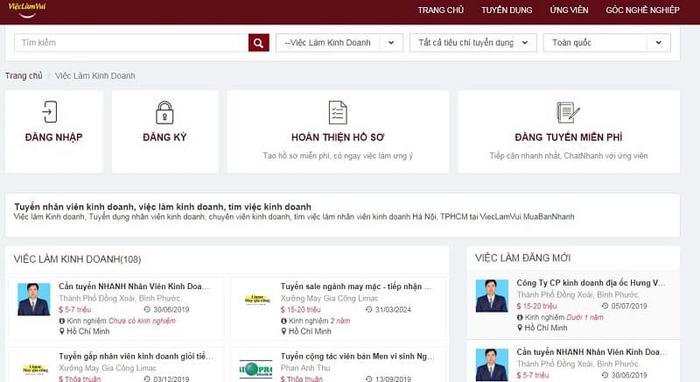Image resolution: width=700 pixels, height=382 pixels.
Task: Click the Limac logo on the Tuyển gấp card
Action: pyautogui.click(x=35, y=369)
